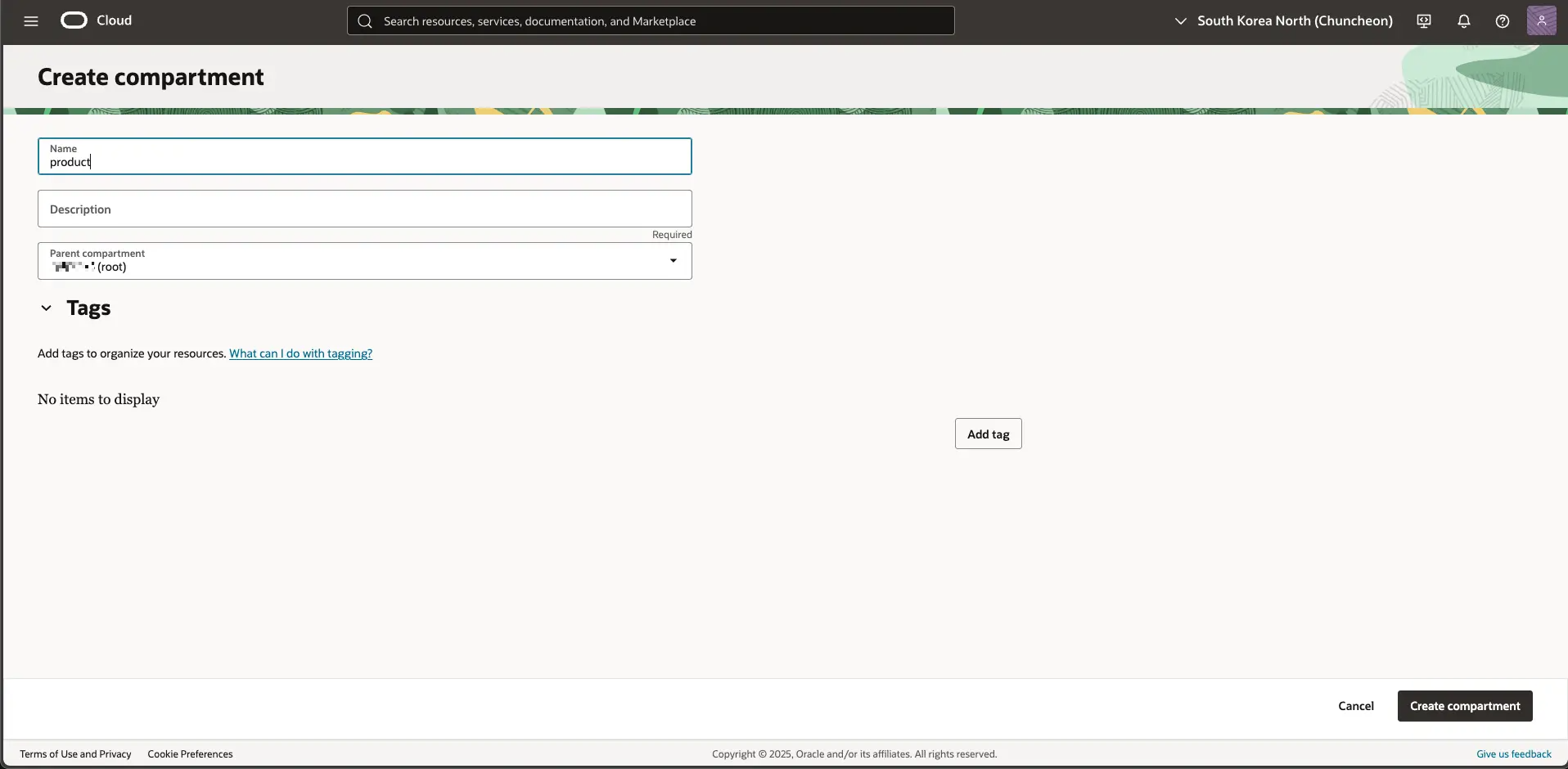Screen dimensions: 1568x769
Task: Open Terms of Use and Privacy
Action: point(75,754)
